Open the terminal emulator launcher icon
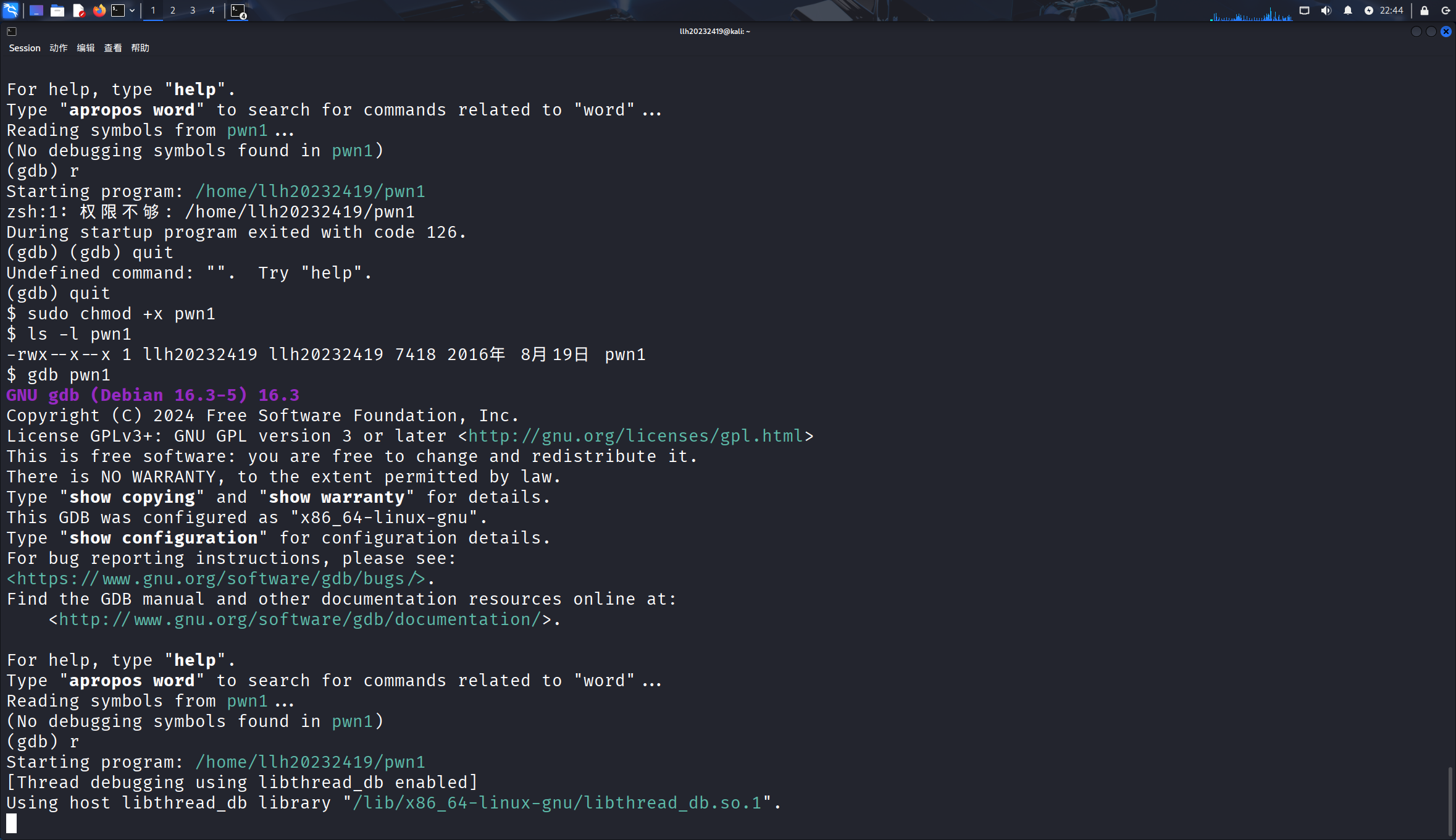Viewport: 1456px width, 840px height. (x=118, y=10)
